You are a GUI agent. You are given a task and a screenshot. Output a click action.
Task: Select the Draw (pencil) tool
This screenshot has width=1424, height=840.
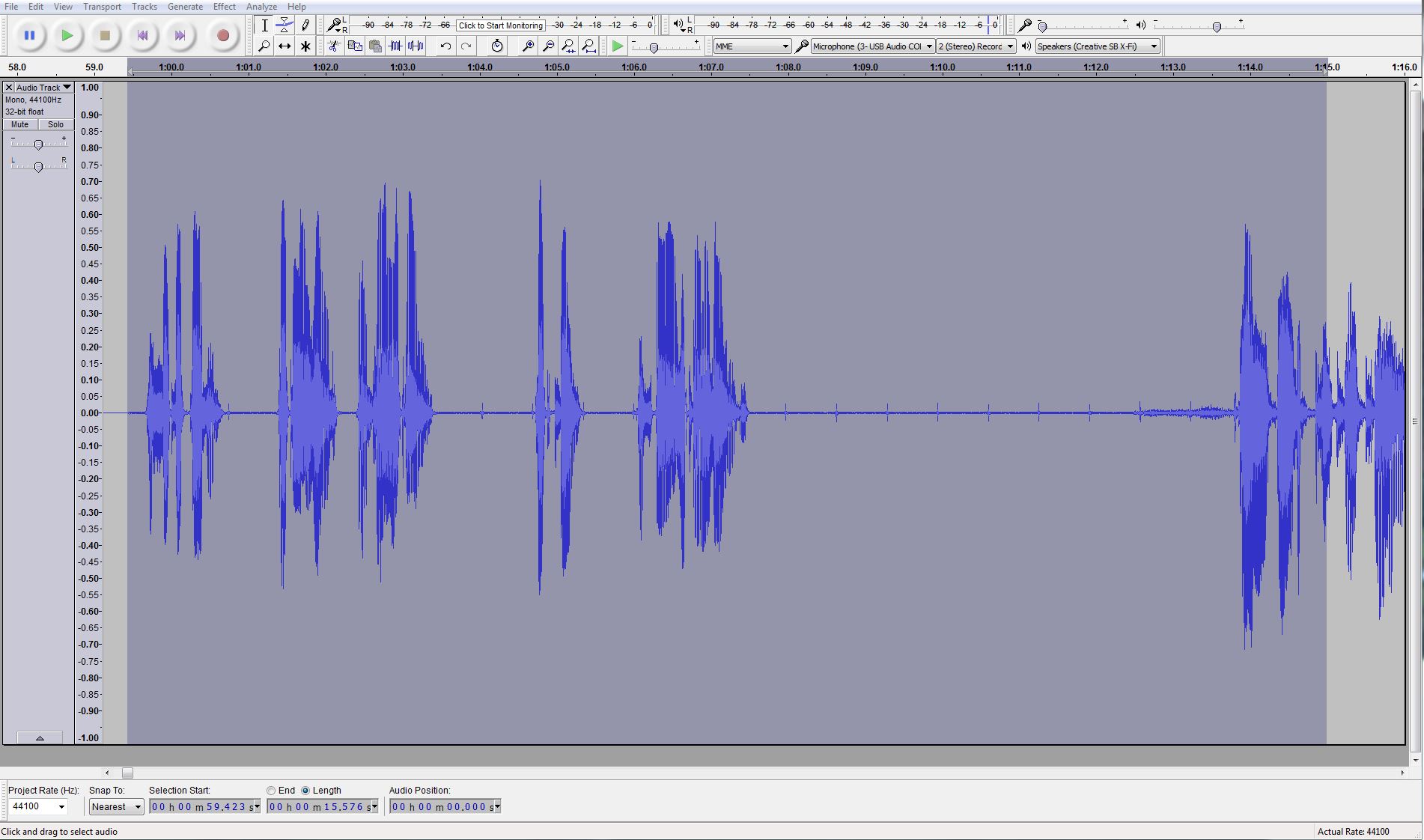point(305,25)
